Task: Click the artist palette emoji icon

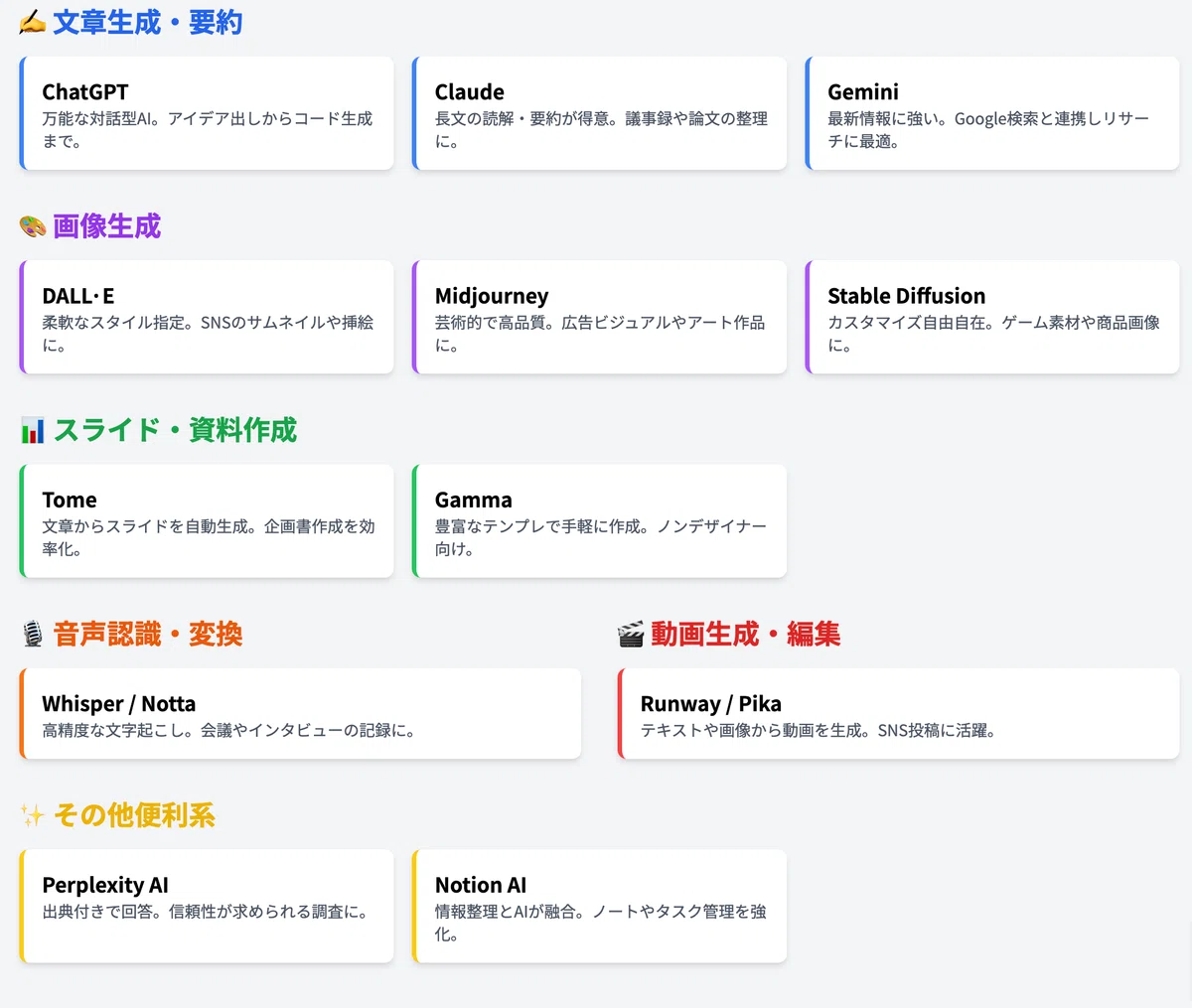Action: [x=33, y=227]
